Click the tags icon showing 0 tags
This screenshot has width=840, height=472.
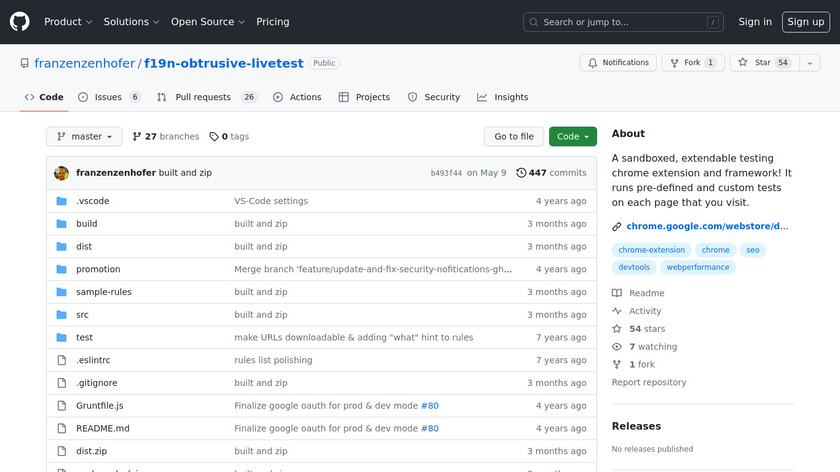(213, 137)
